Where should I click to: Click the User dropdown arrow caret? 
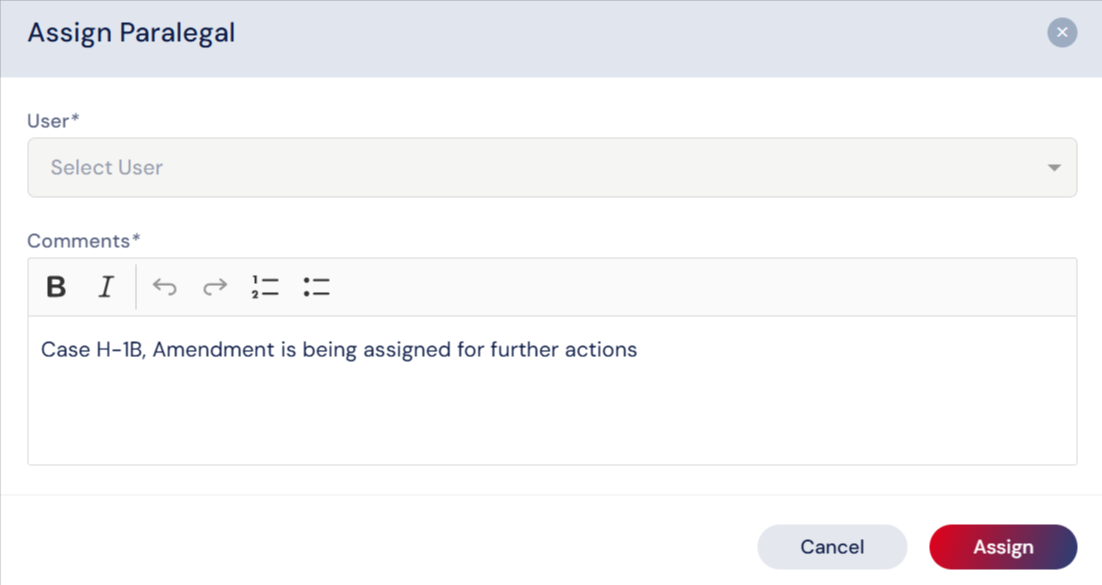[1054, 168]
